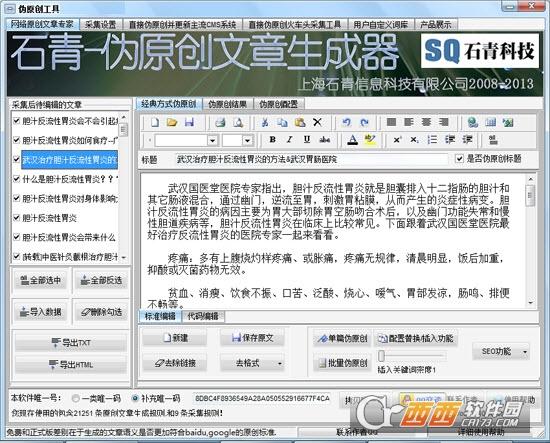This screenshot has width=550, height=443.
Task: Switch to 代码编辑 tab
Action: point(203,316)
